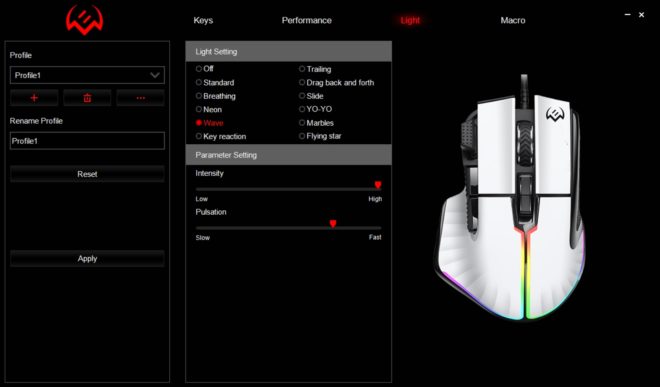Screen dimensions: 660x387
Task: Open the Light tab
Action: (x=410, y=20)
